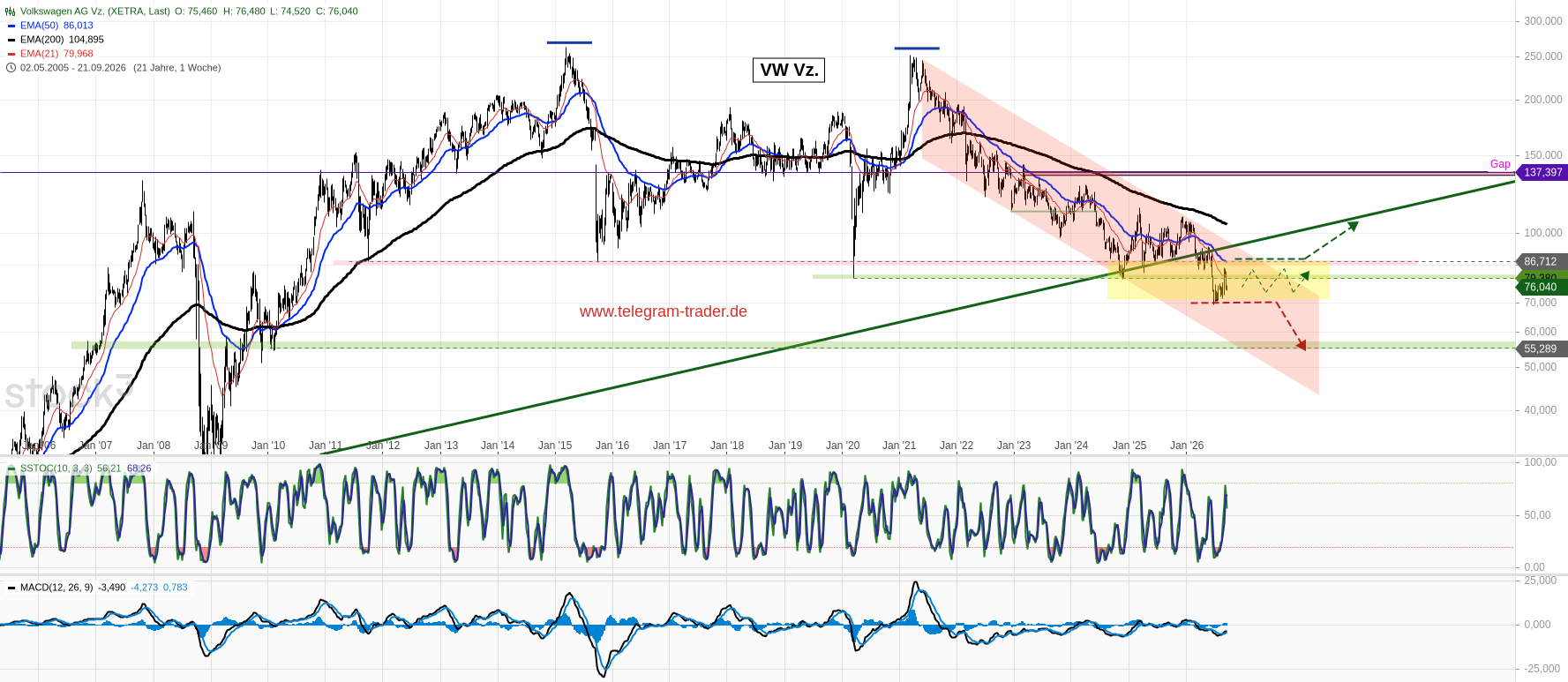This screenshot has height=682, width=1568.
Task: Click the SSTOC(10, 3, 3) indicator legend marker
Action: [11, 468]
